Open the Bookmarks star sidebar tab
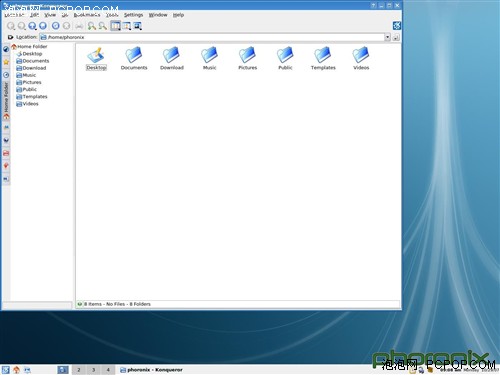Viewport: 500px width, 375px height. (6, 62)
